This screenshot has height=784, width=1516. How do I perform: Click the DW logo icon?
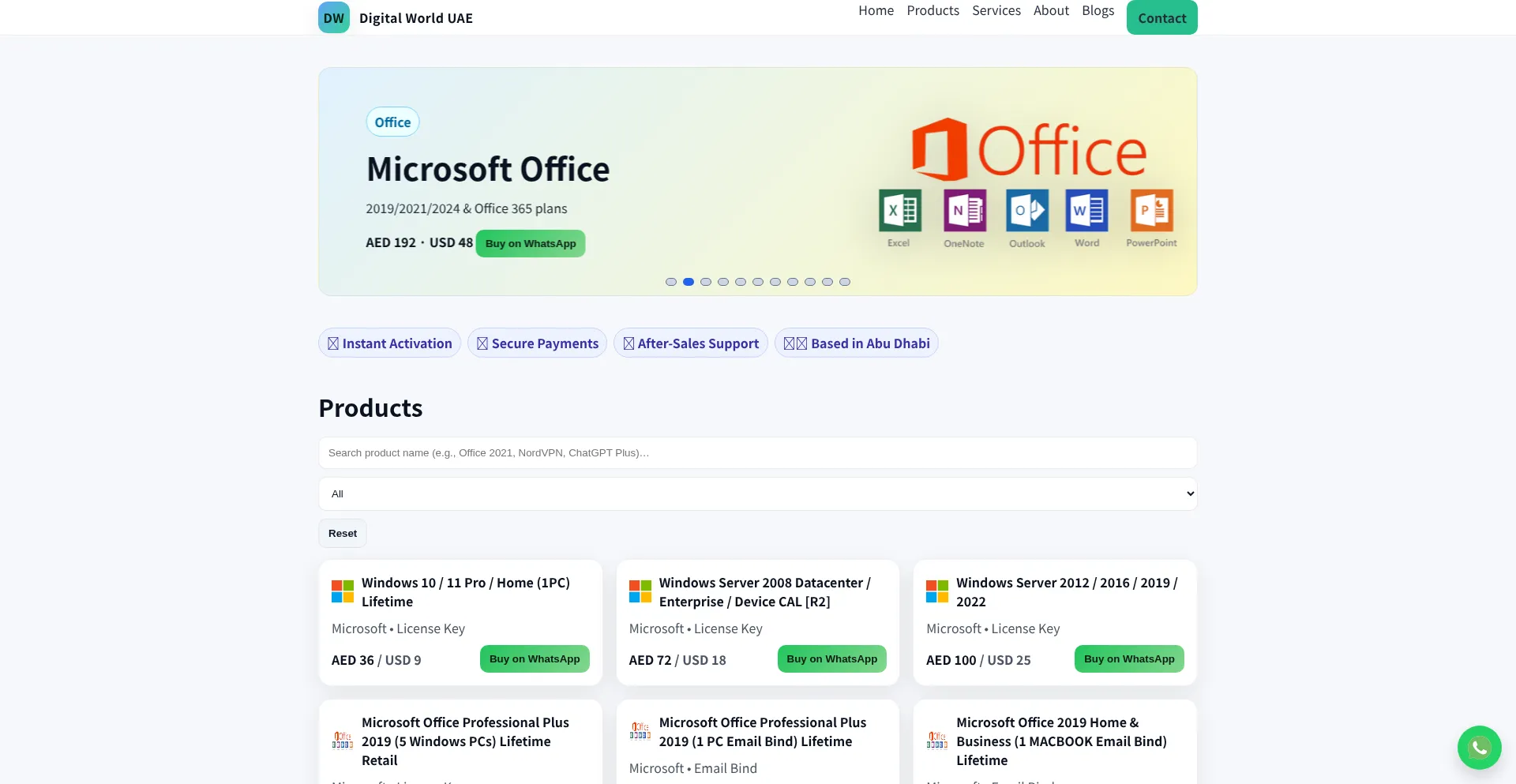334,17
